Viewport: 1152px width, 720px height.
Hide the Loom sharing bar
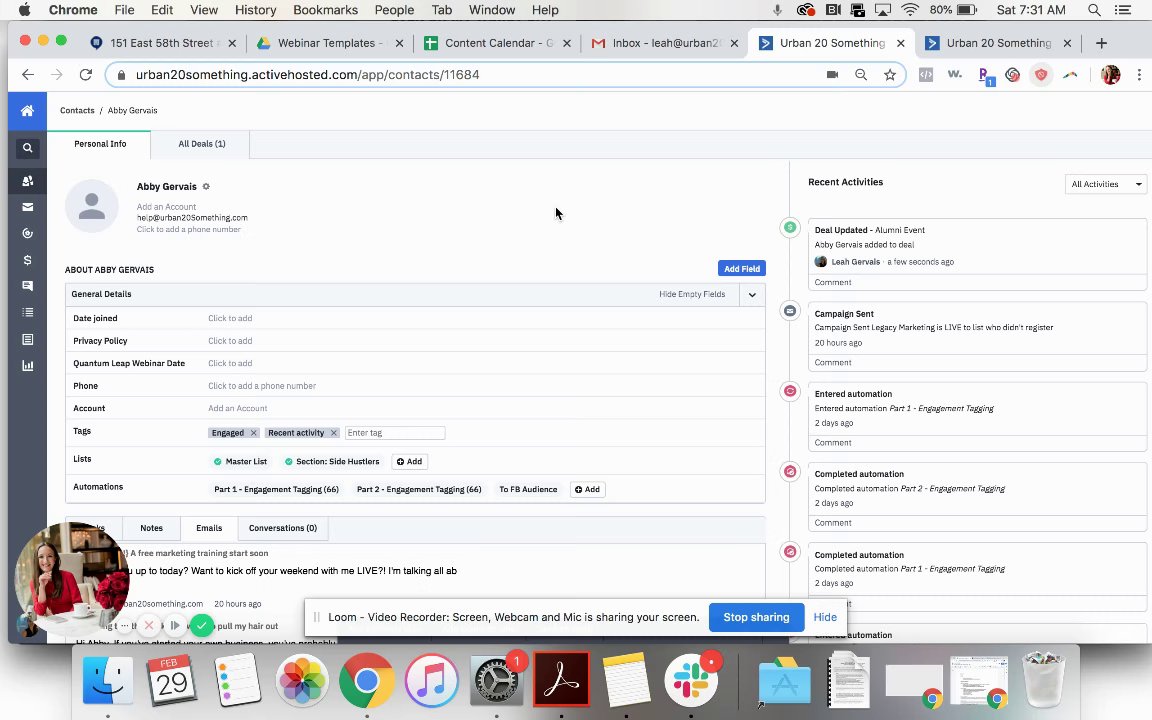pyautogui.click(x=824, y=617)
